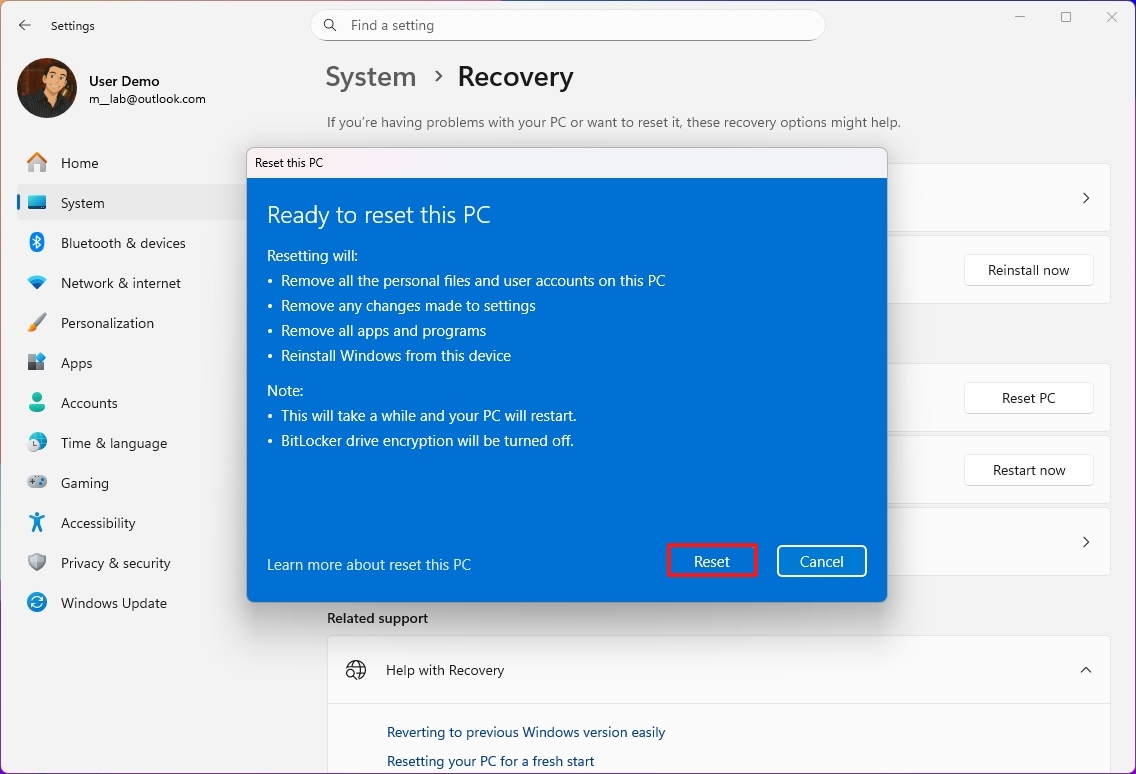1136x774 pixels.
Task: Expand the top recovery option chevron
Action: [x=1086, y=198]
